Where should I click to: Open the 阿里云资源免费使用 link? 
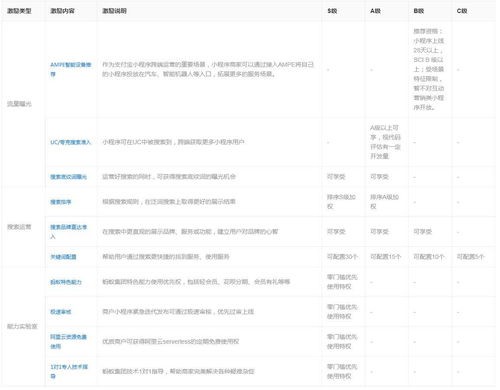pos(69,342)
